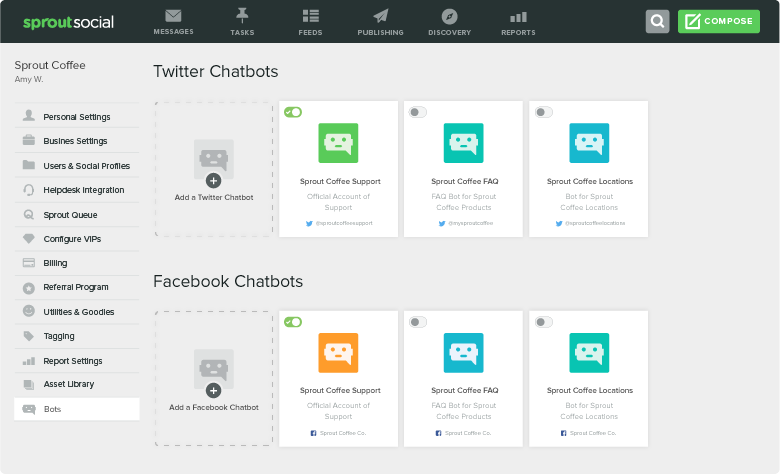The height and width of the screenshot is (475, 780).
Task: Click Add a Twitter Chatbot label
Action: (214, 197)
